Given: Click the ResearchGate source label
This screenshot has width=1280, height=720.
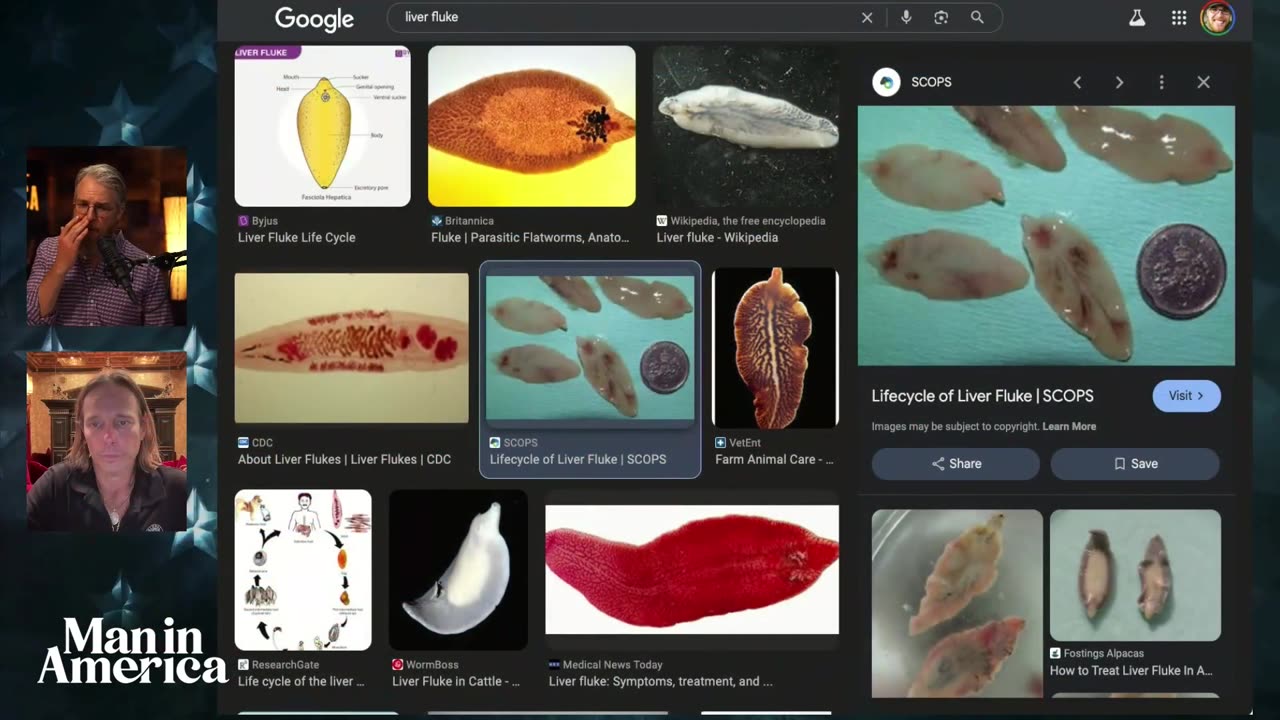Looking at the screenshot, I should tap(285, 665).
